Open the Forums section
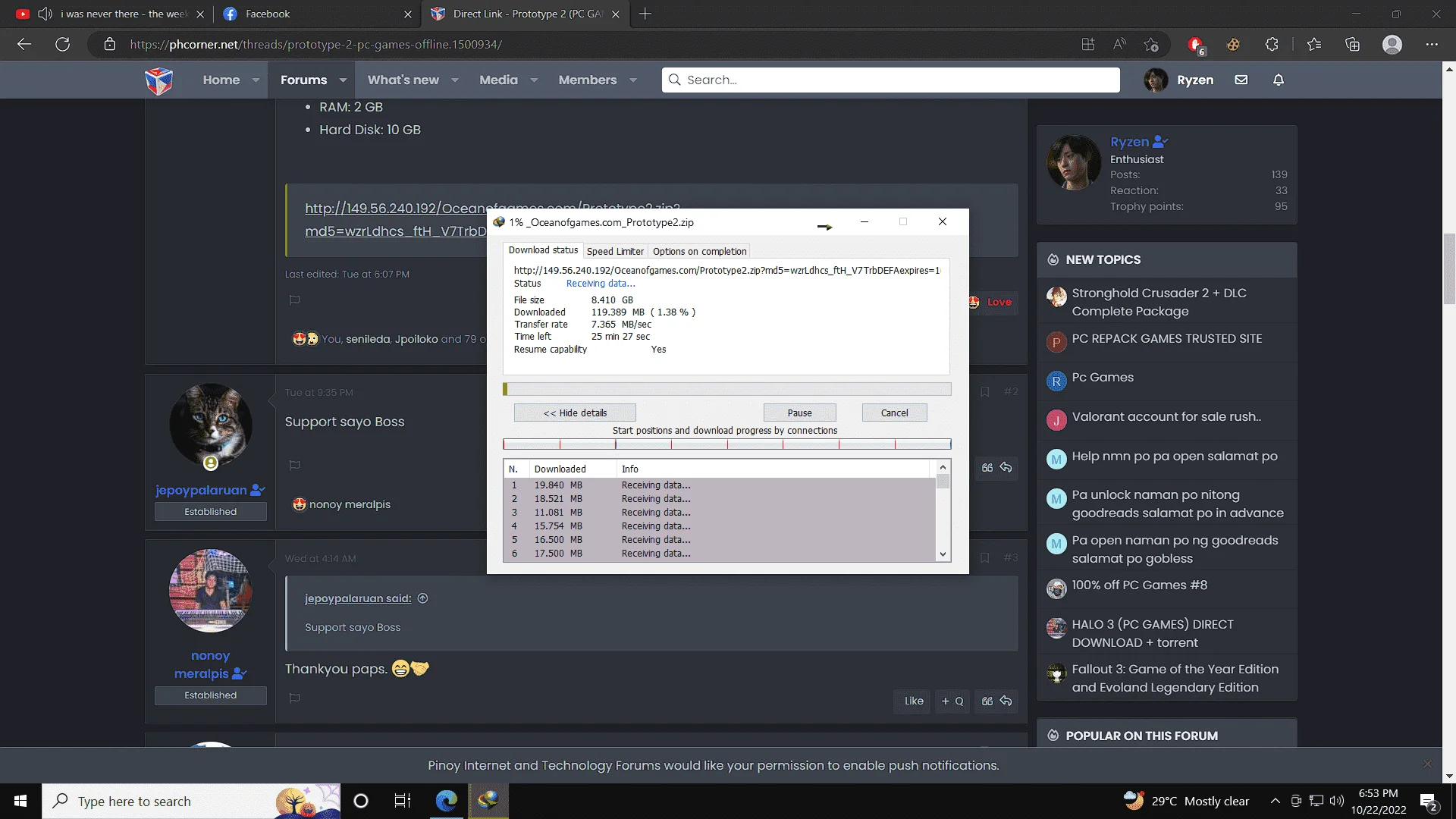 (x=303, y=80)
